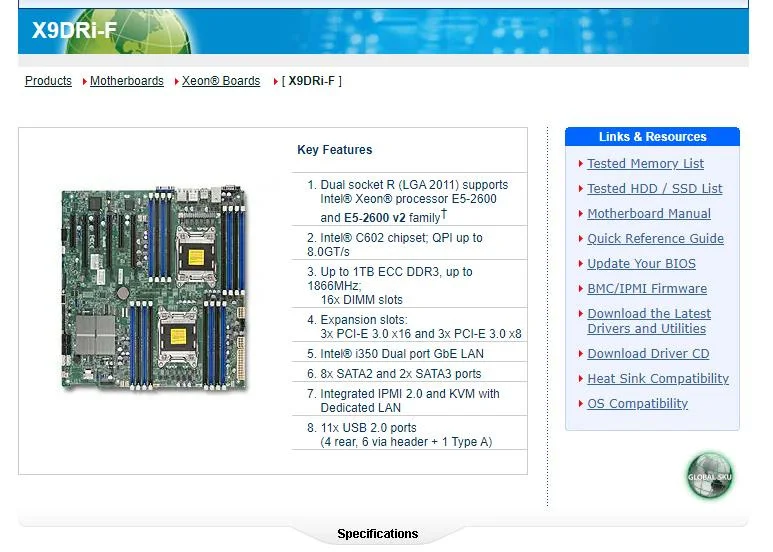Click the Global SKU globe icon

point(710,476)
